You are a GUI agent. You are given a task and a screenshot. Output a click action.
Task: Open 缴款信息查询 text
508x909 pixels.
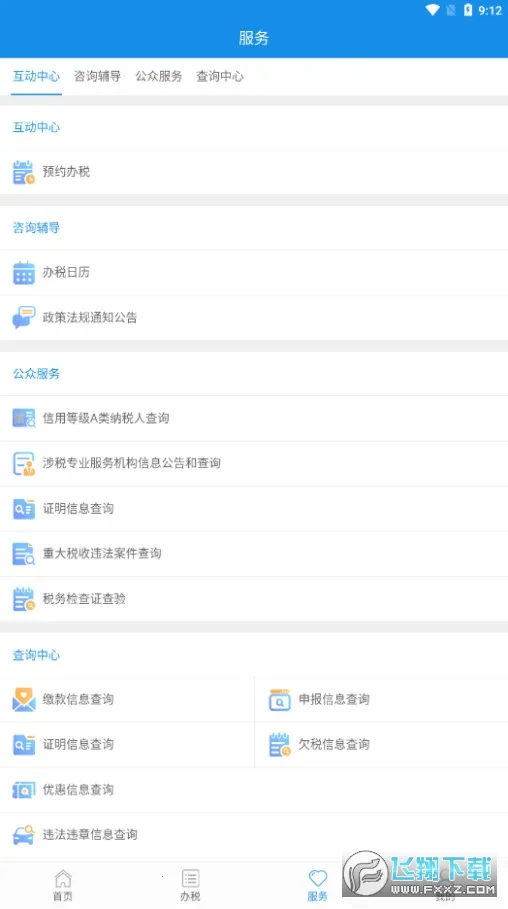pos(78,699)
